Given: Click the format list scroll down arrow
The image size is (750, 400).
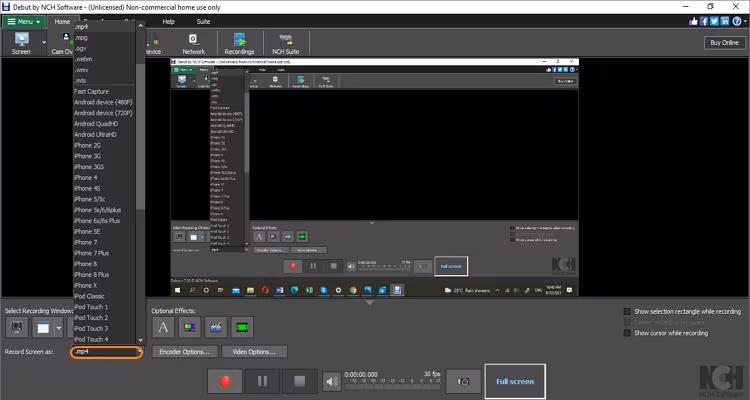Looking at the screenshot, I should (x=140, y=340).
